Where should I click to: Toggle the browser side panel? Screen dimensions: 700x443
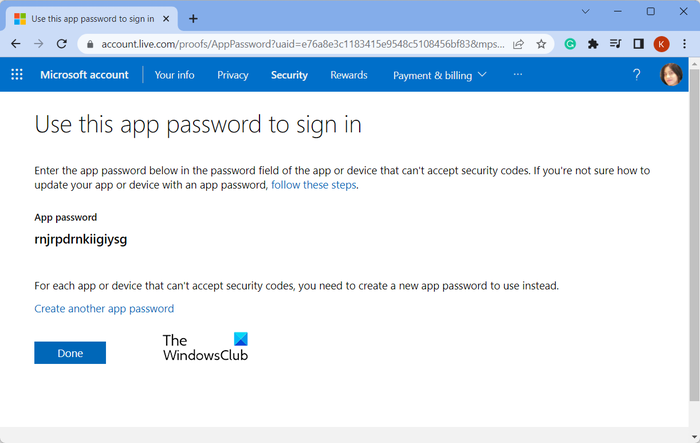click(638, 44)
